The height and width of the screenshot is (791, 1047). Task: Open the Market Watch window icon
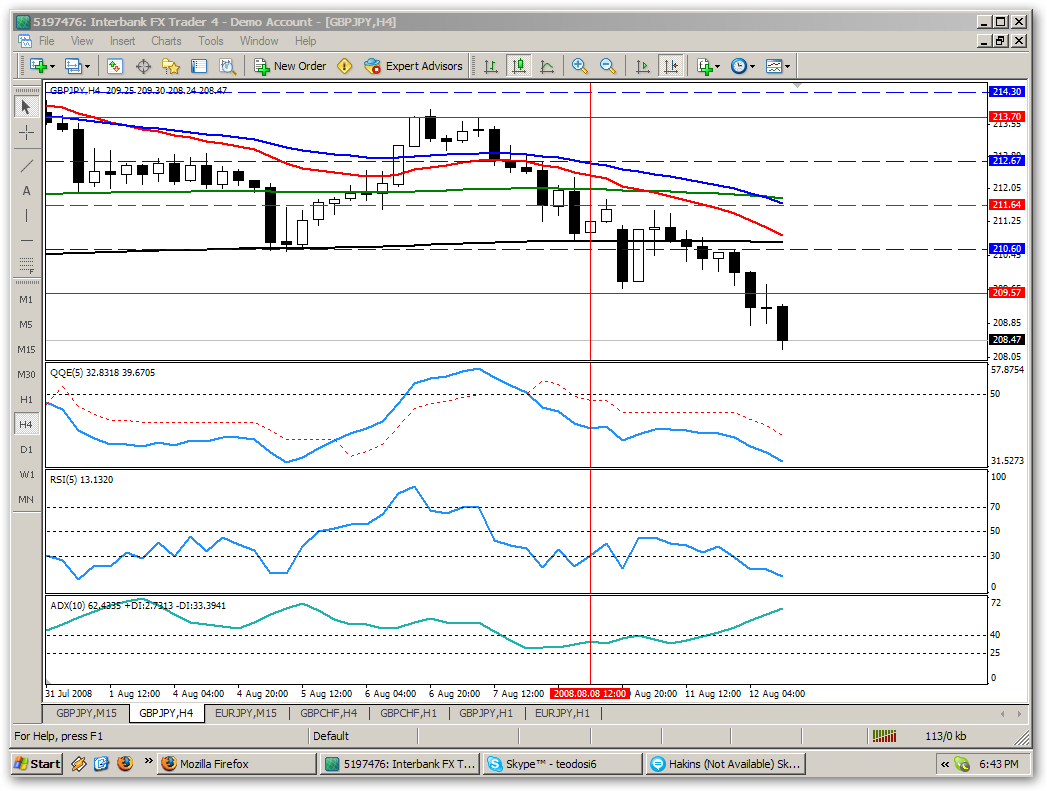(115, 66)
